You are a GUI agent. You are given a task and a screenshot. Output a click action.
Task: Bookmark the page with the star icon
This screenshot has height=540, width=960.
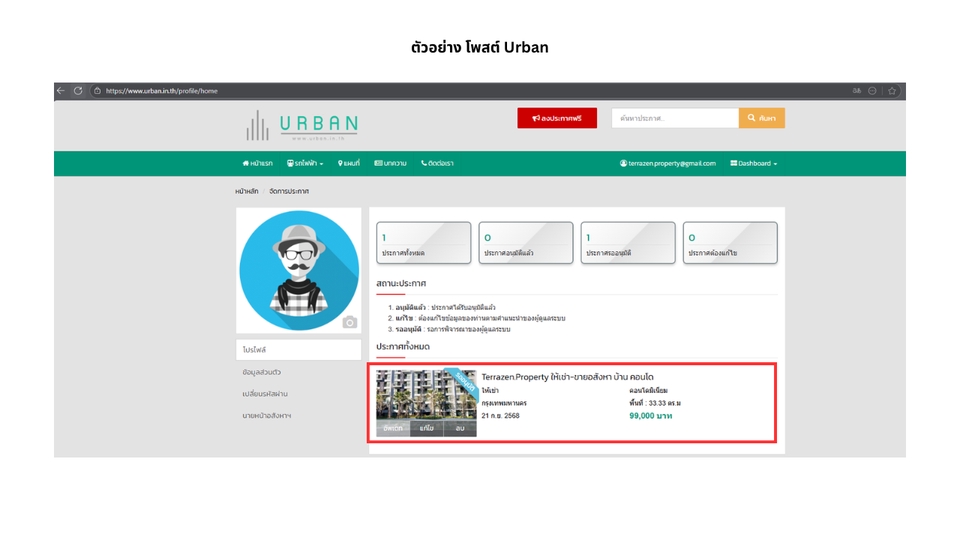pyautogui.click(x=892, y=91)
